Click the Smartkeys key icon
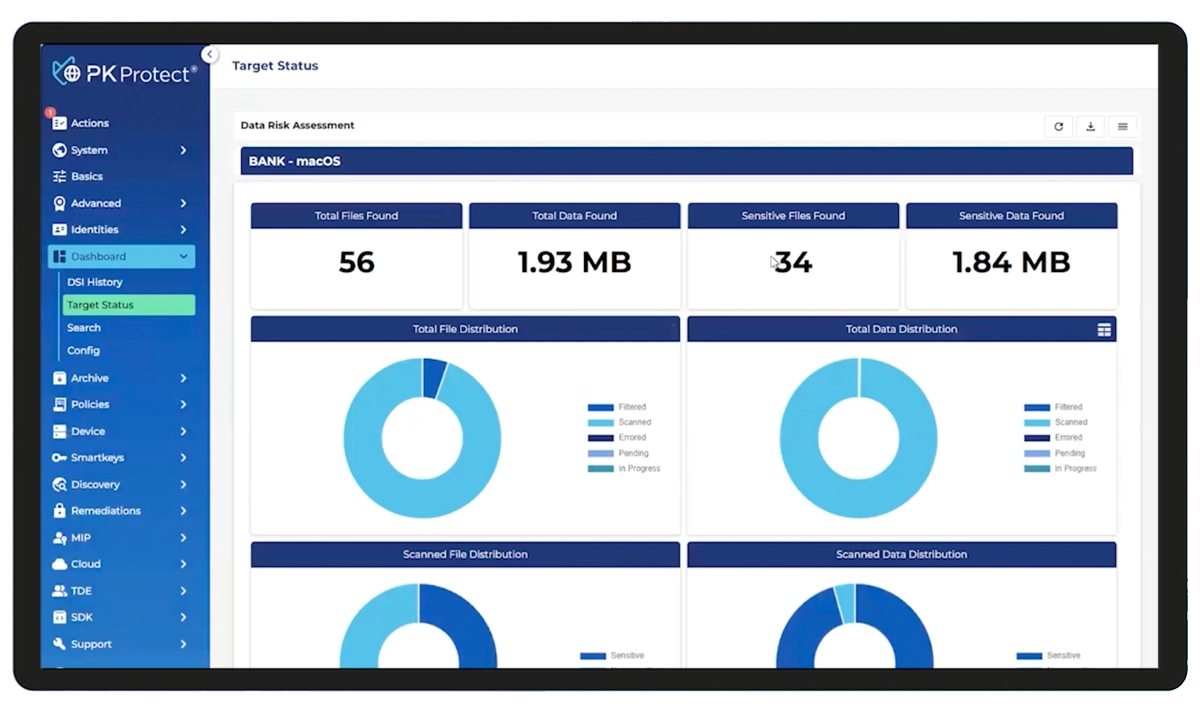The width and height of the screenshot is (1200, 709). click(59, 457)
